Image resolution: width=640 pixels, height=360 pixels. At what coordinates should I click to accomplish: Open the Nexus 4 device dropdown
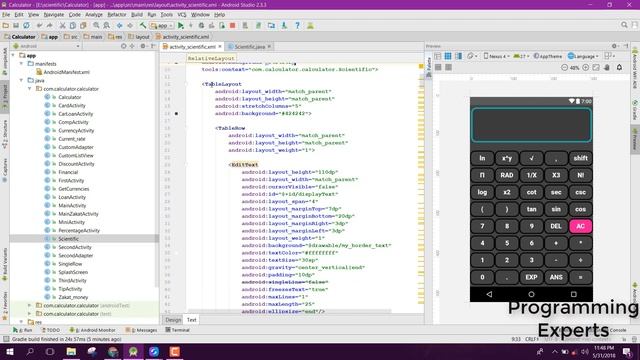497,56
